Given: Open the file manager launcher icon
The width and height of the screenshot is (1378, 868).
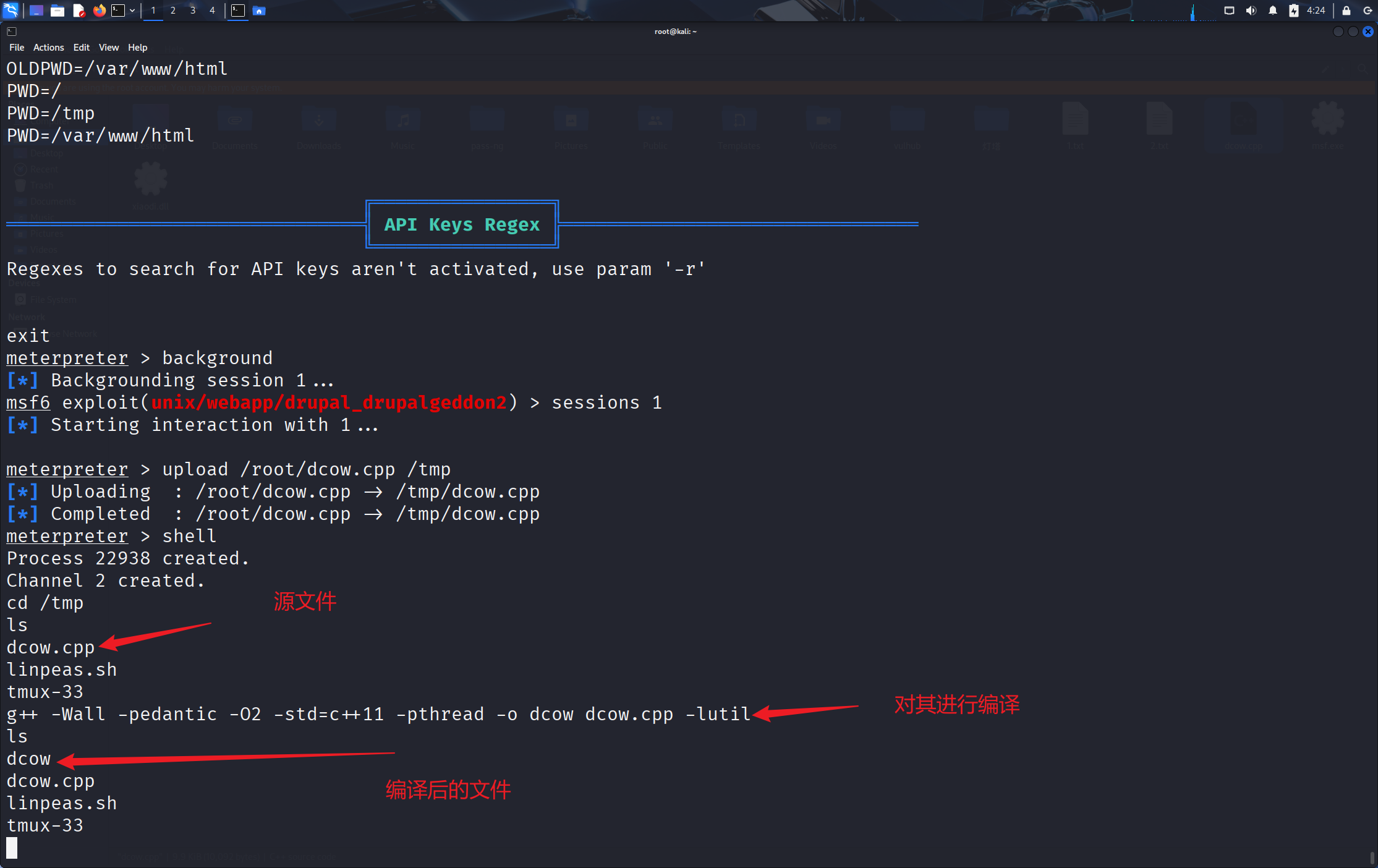Looking at the screenshot, I should coord(57,11).
